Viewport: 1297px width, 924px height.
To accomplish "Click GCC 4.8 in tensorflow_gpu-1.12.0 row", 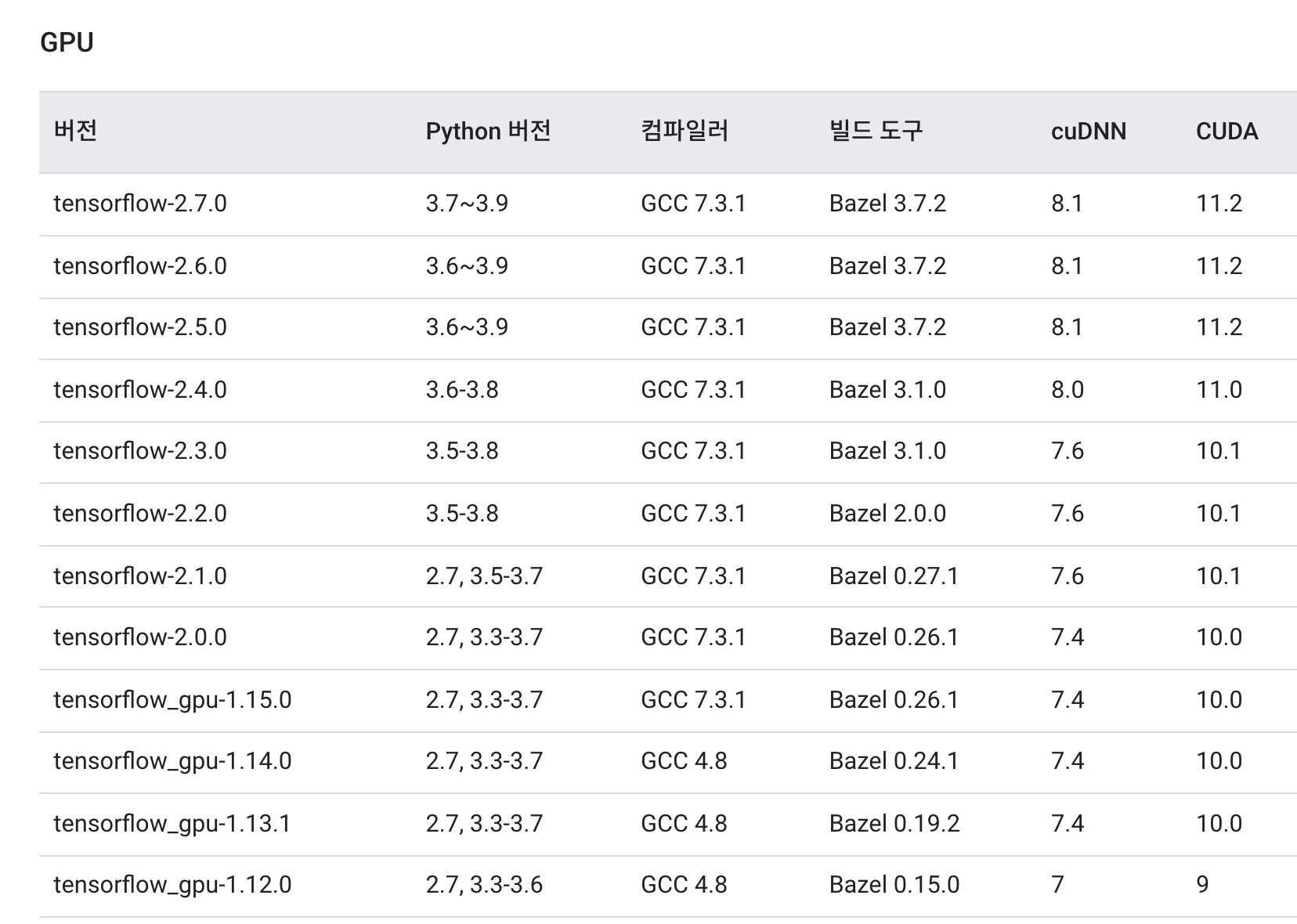I will [x=684, y=885].
